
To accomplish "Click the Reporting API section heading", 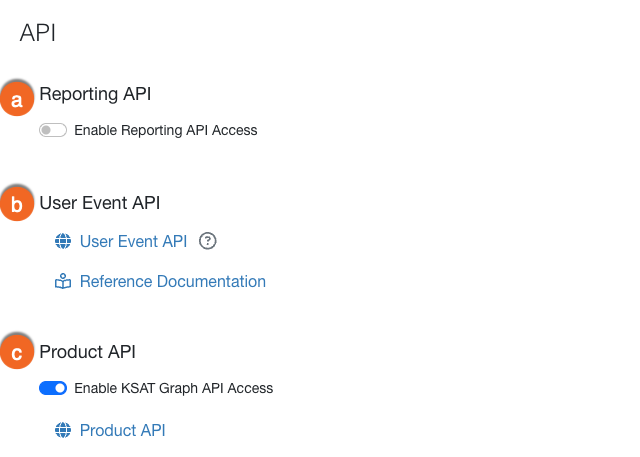I will (95, 94).
